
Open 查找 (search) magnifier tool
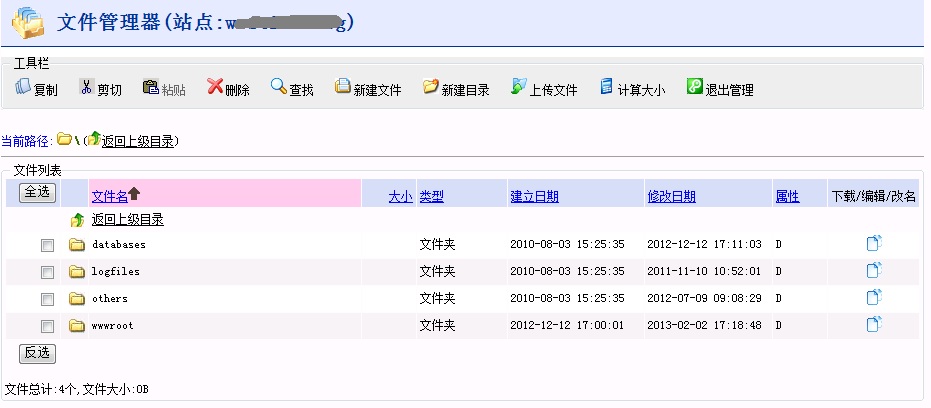click(278, 88)
